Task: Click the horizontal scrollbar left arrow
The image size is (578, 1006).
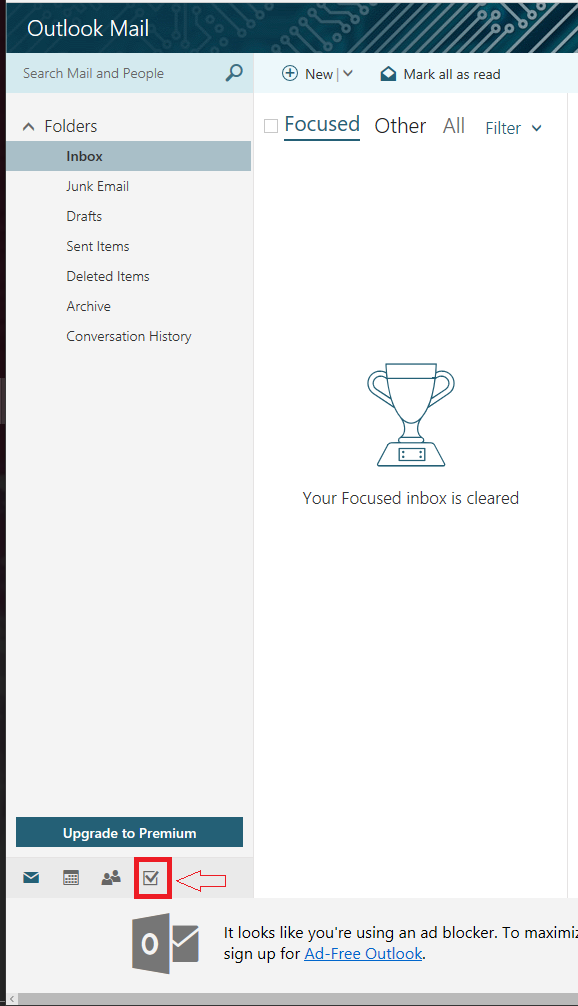Action: coord(12,999)
